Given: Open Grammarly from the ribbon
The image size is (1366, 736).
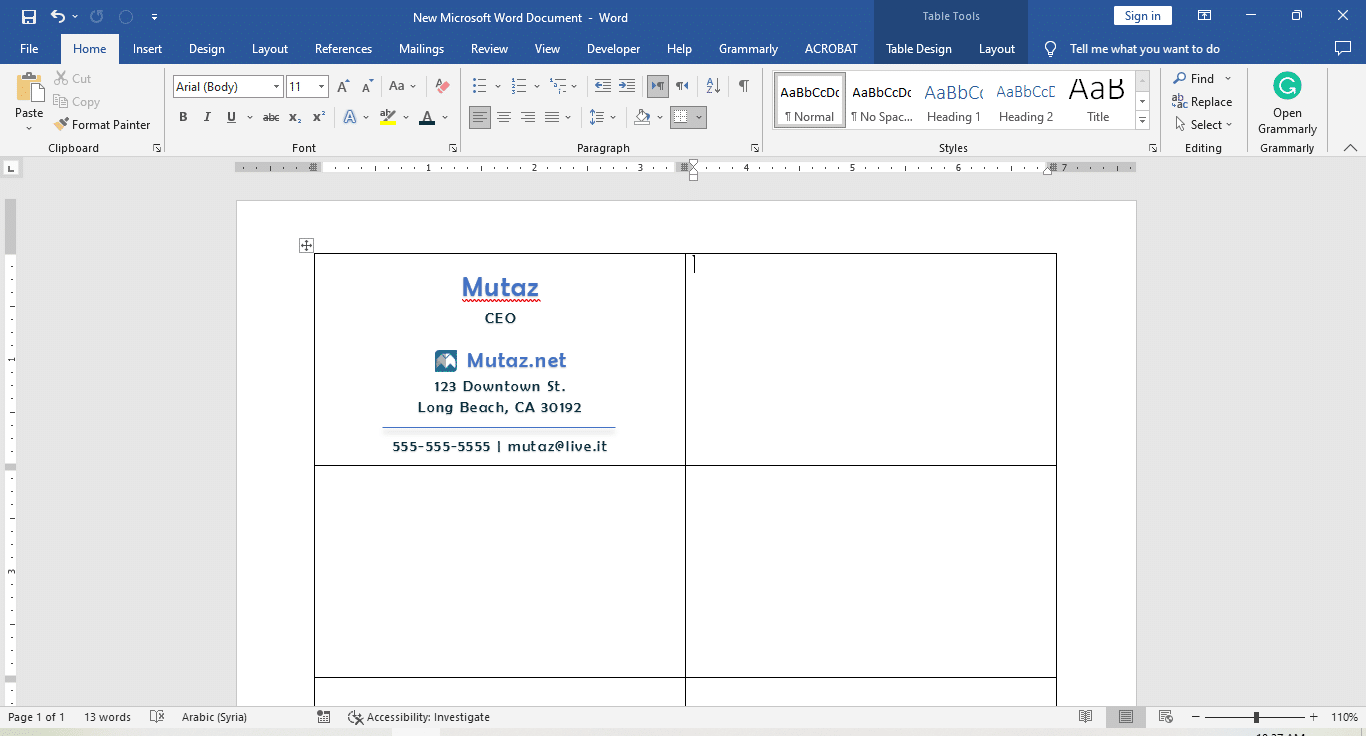Looking at the screenshot, I should pos(1287,104).
